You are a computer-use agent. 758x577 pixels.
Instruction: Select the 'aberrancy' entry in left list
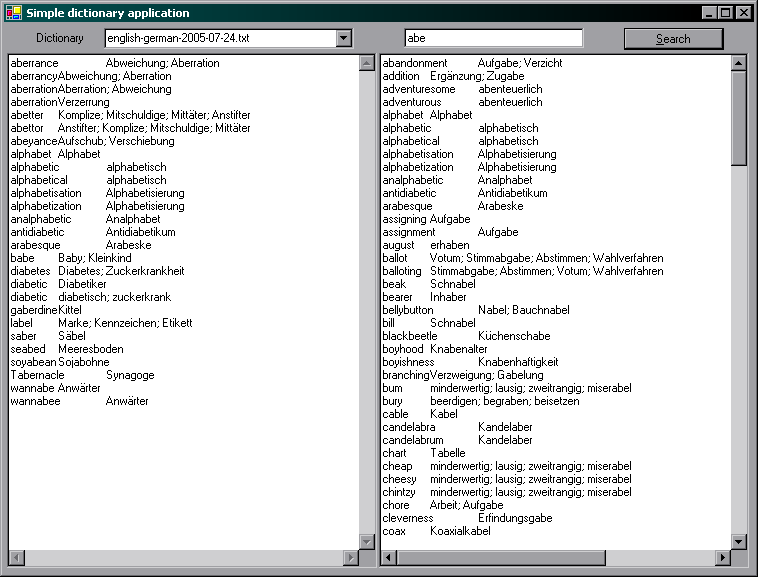click(x=91, y=76)
